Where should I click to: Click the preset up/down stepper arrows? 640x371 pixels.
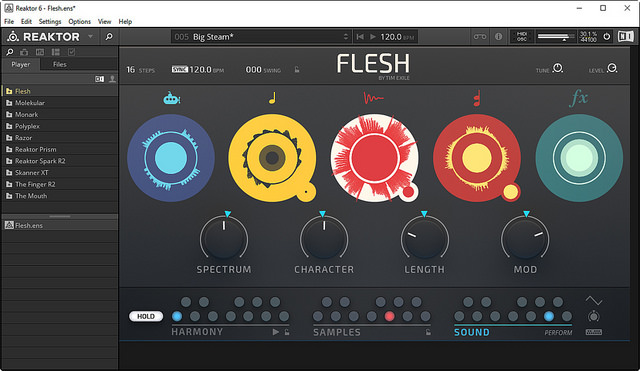(x=346, y=37)
